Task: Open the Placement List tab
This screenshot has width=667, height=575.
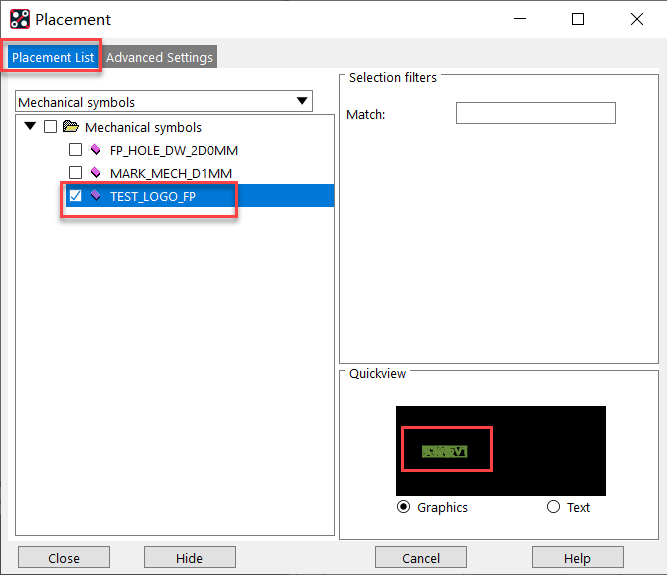Action: [x=53, y=57]
